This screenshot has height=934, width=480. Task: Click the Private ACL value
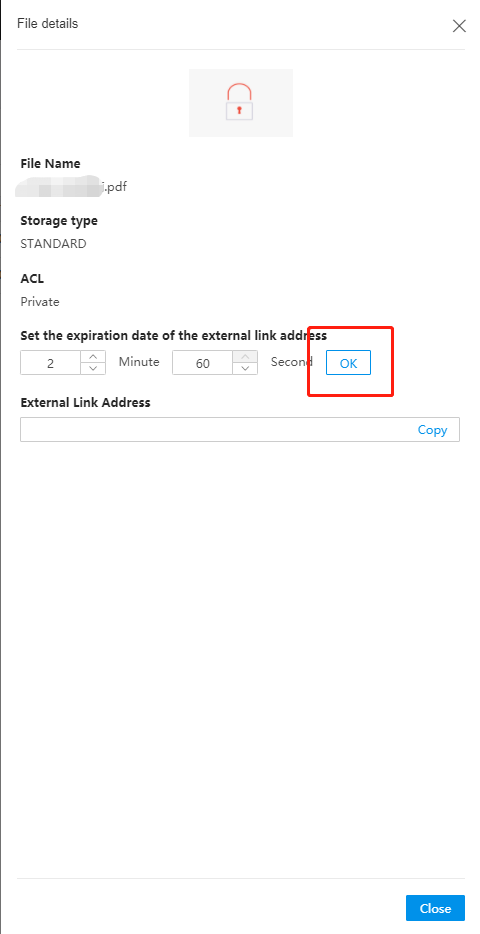[x=40, y=301]
